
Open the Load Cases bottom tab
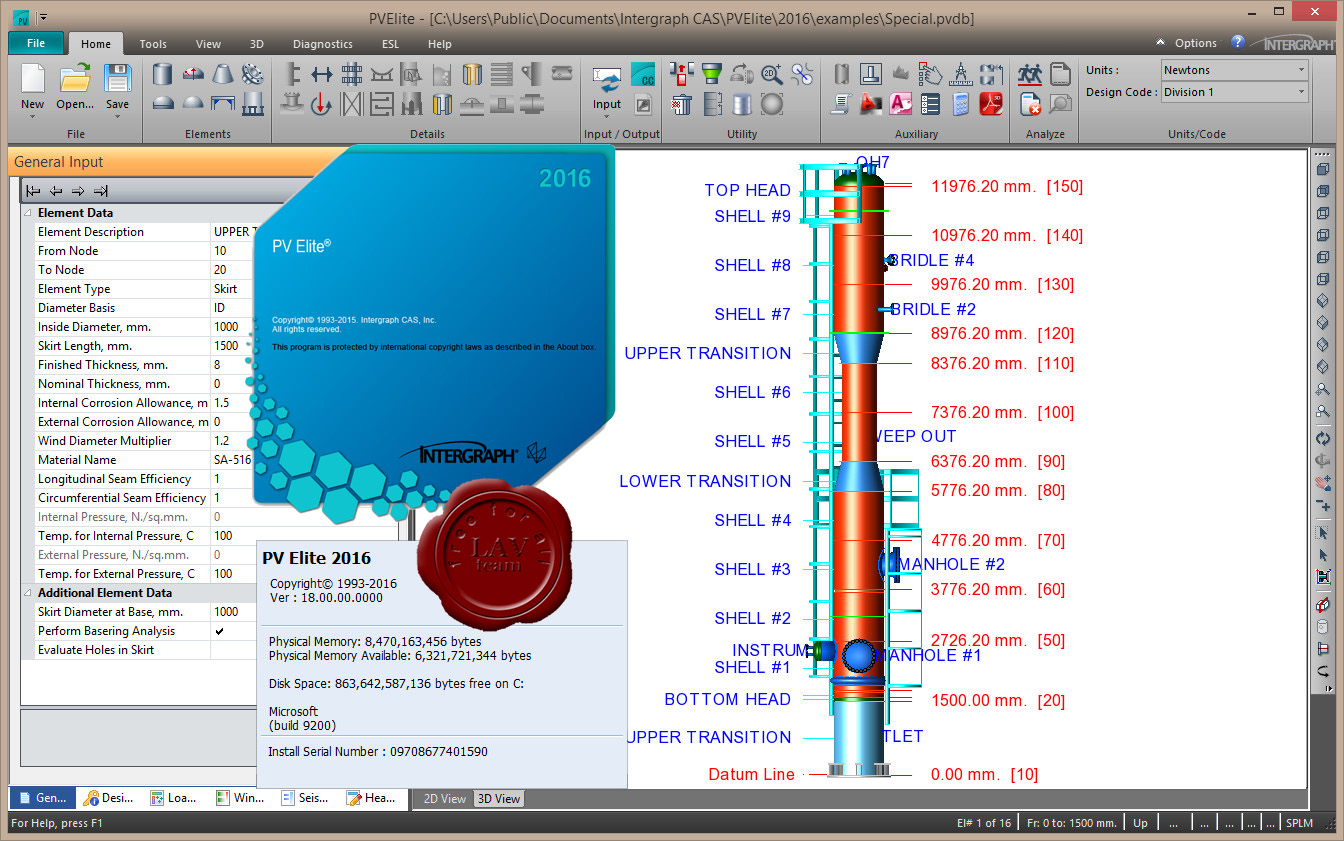click(x=174, y=798)
